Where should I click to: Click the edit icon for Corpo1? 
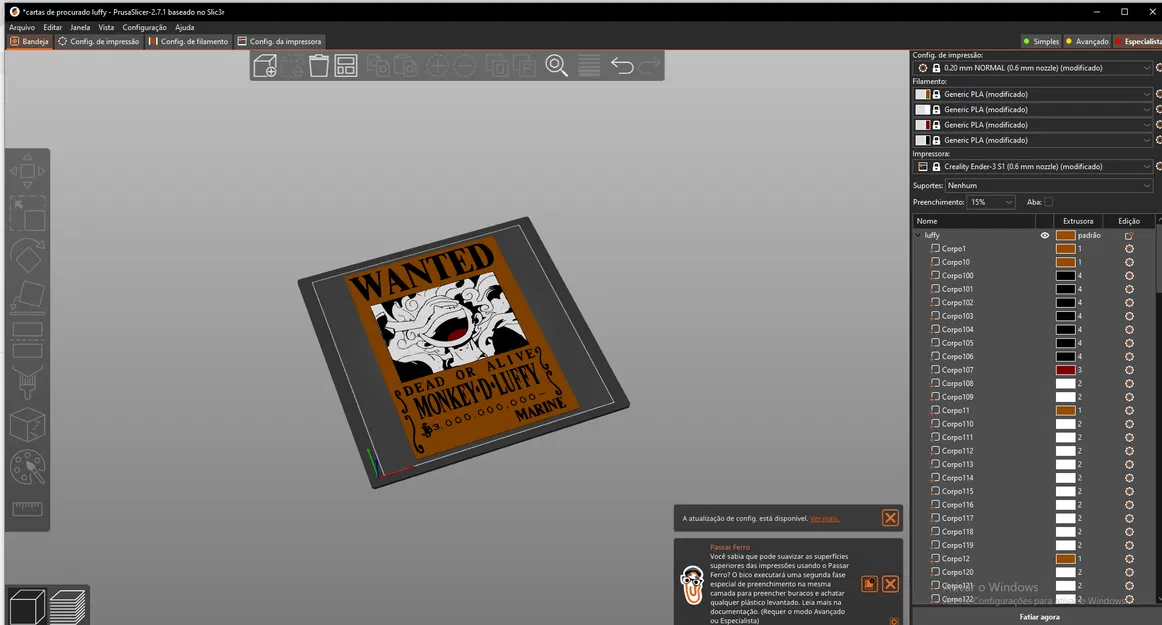1129,248
